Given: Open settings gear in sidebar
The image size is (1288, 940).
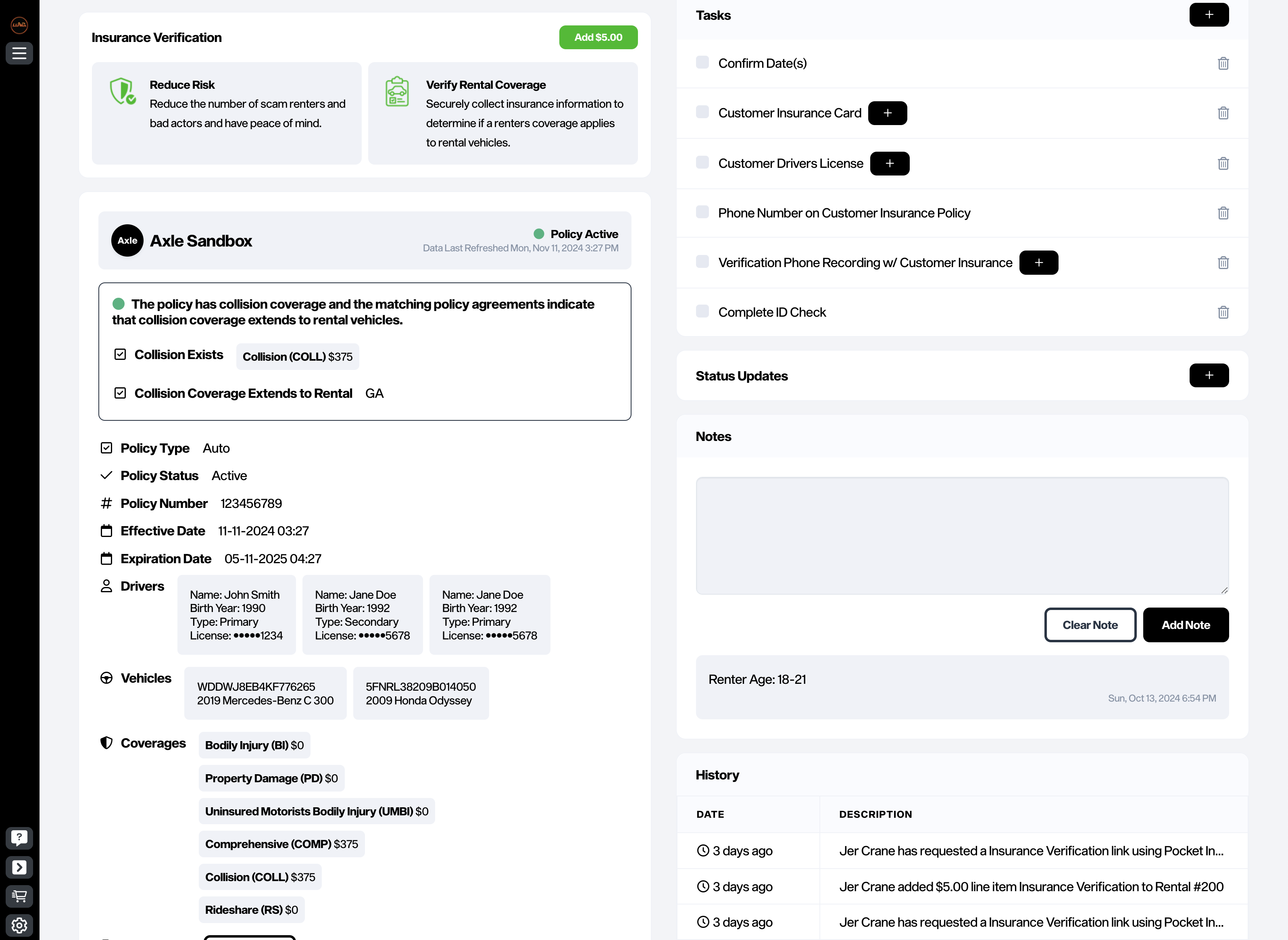Looking at the screenshot, I should point(19,925).
